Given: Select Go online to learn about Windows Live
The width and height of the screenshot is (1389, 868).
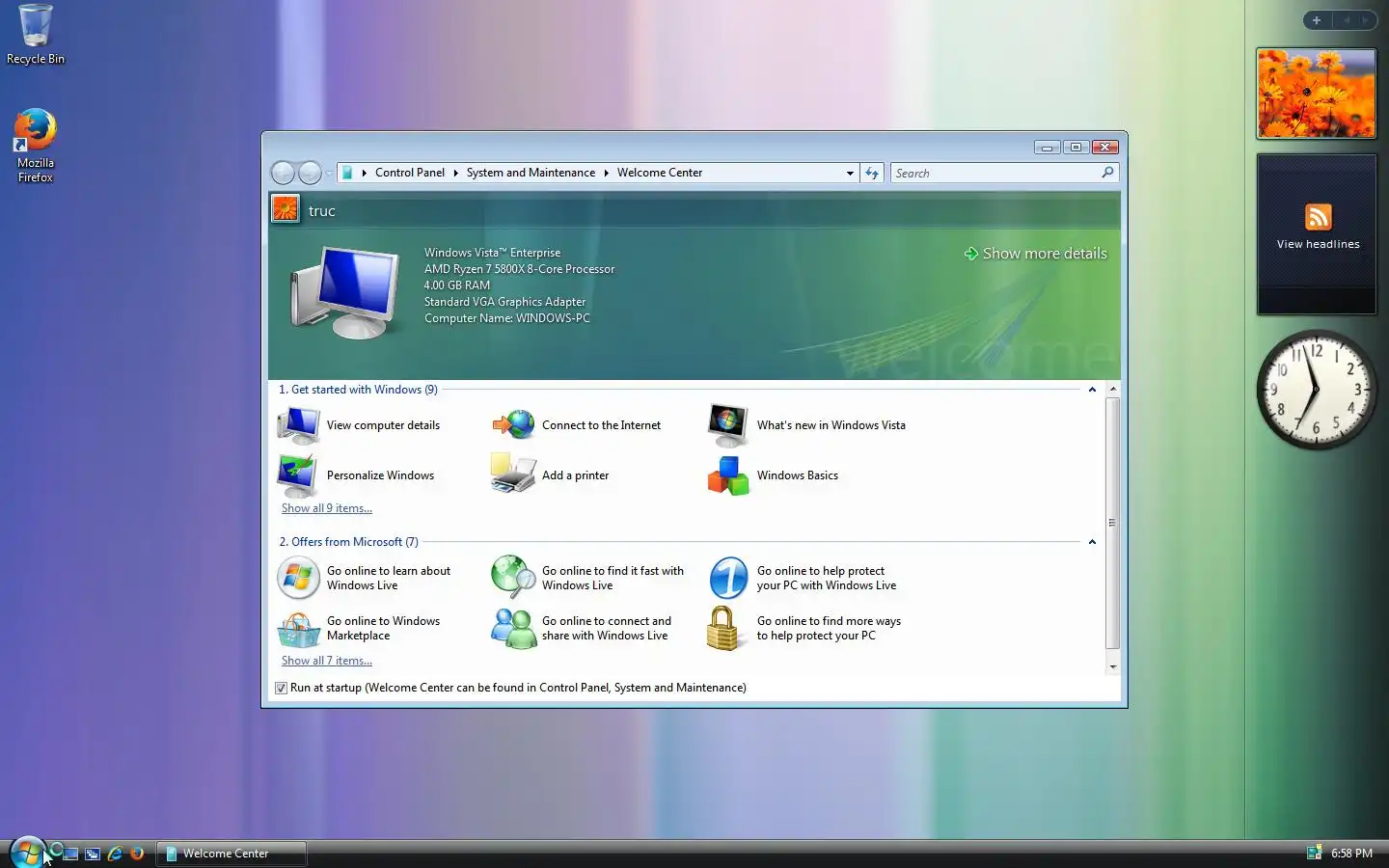Looking at the screenshot, I should [x=365, y=578].
